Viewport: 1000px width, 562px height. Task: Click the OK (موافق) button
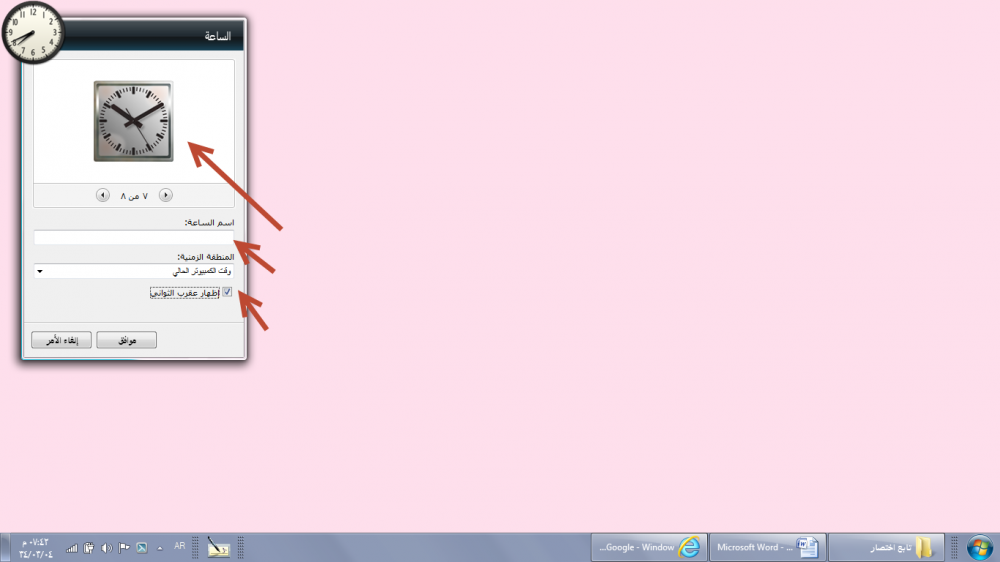tap(126, 341)
